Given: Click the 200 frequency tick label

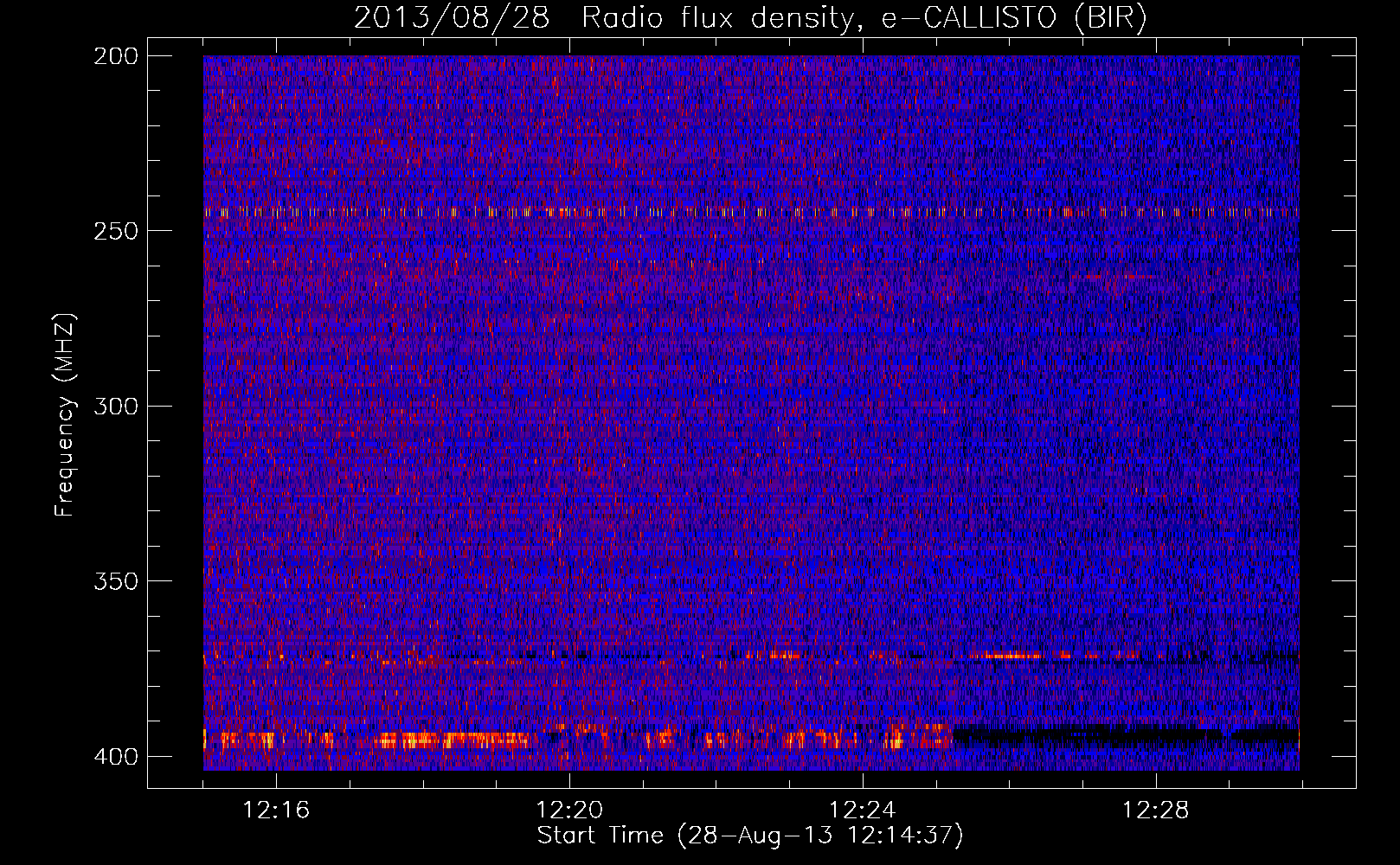Looking at the screenshot, I should [116, 56].
